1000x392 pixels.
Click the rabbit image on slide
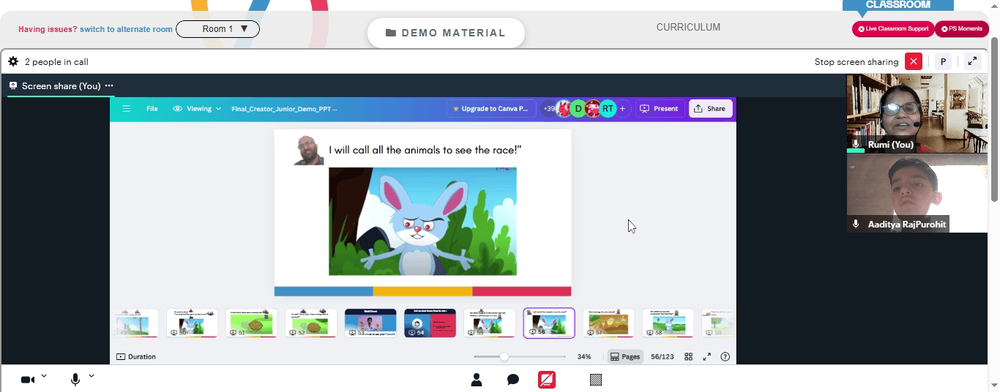(422, 221)
